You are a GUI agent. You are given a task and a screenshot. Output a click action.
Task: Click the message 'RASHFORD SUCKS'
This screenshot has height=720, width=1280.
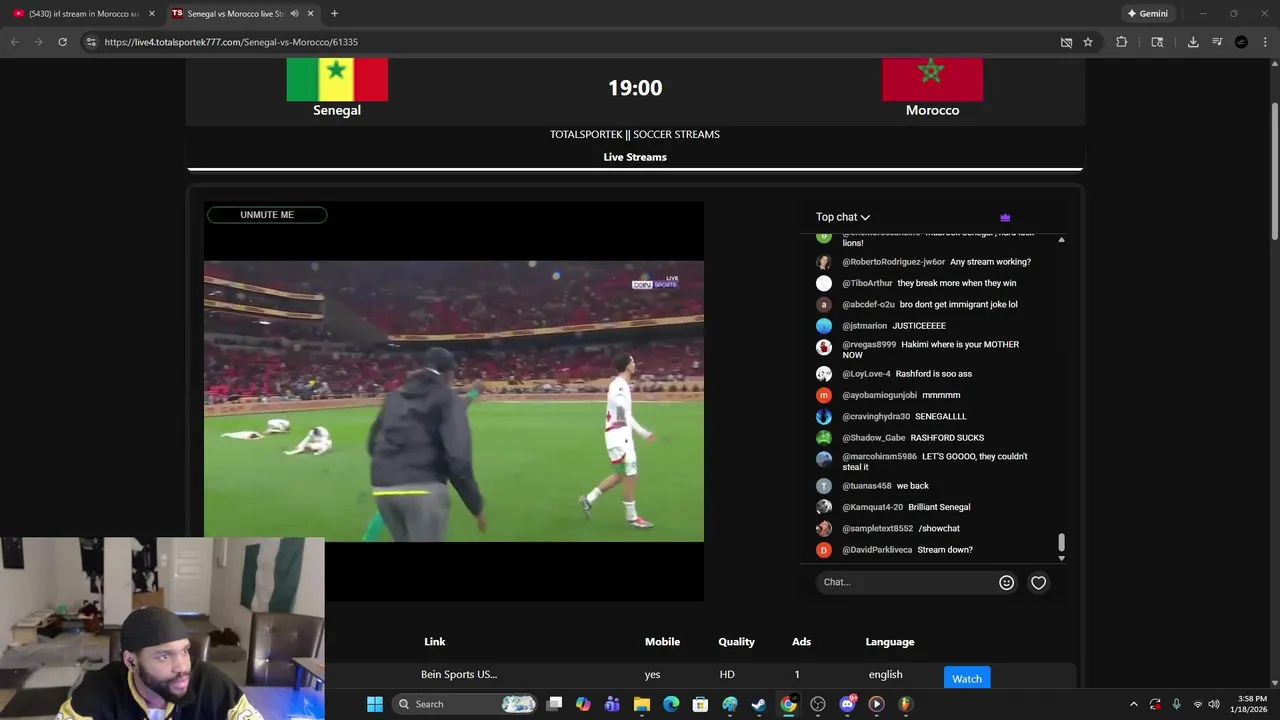[947, 438]
